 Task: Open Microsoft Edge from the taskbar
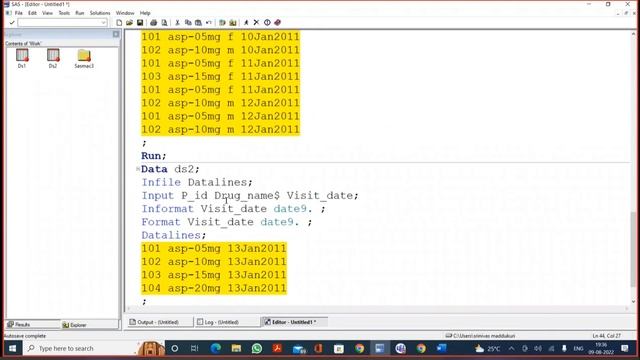point(216,348)
